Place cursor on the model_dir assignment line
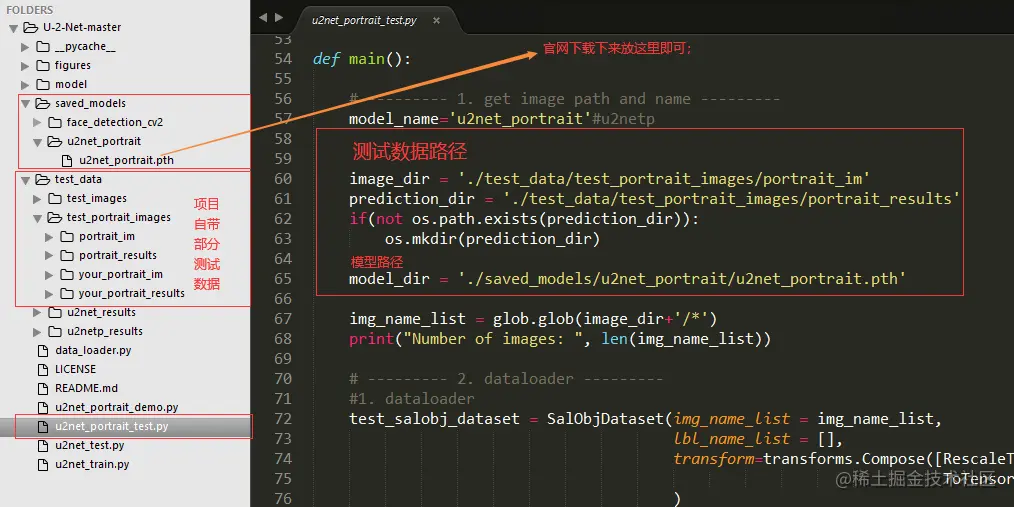 [x=627, y=279]
